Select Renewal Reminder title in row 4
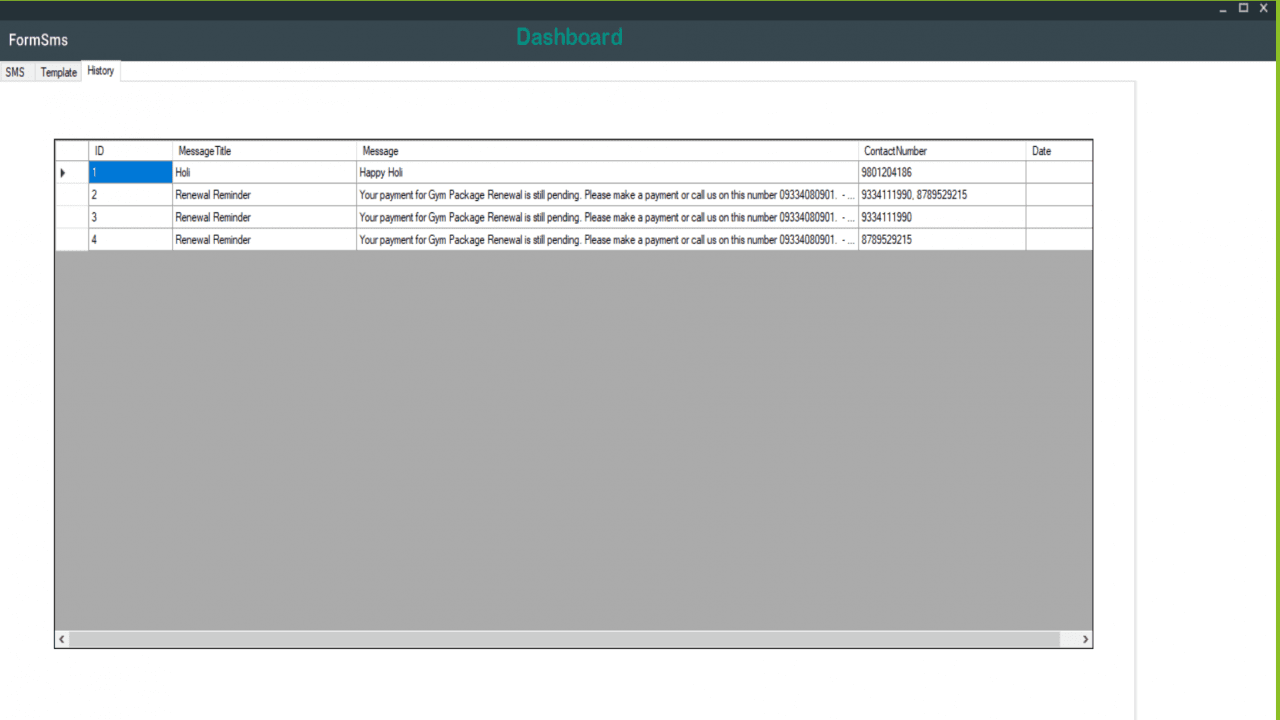Viewport: 1280px width, 720px height. point(264,240)
